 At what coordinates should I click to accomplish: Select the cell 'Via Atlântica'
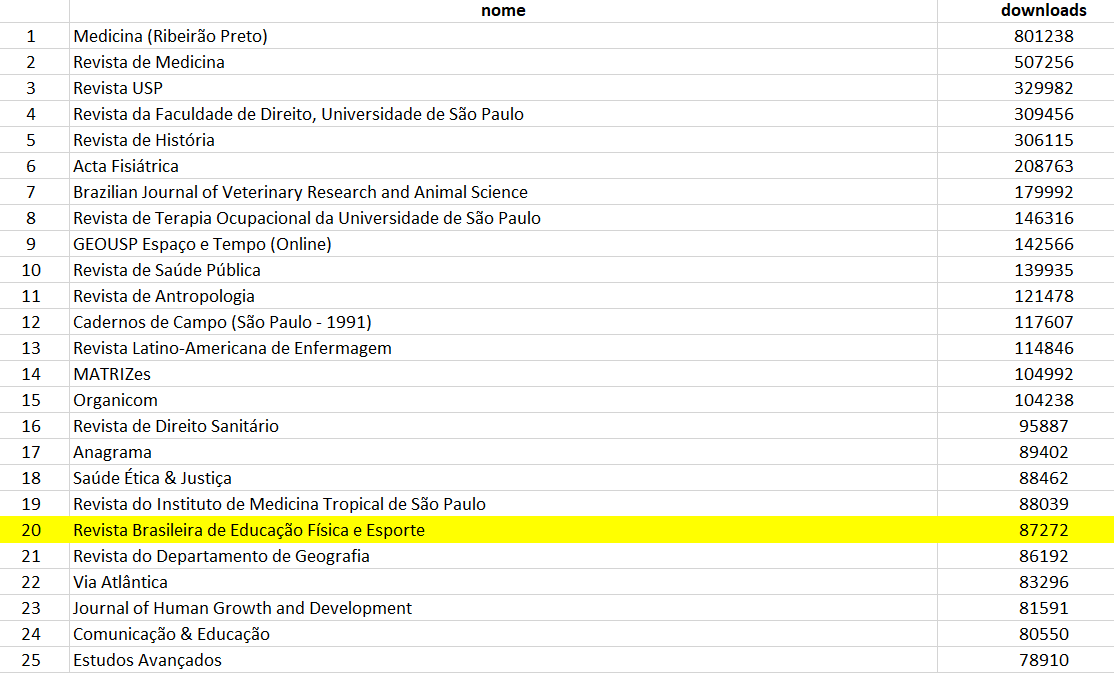coord(503,582)
